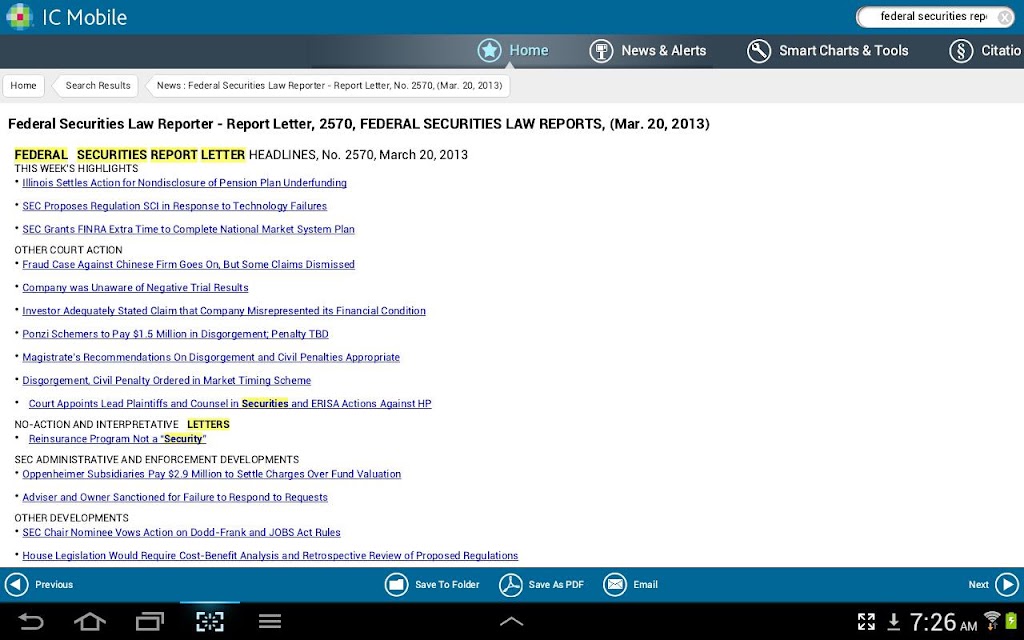Tap the News & Alerts icon
The height and width of the screenshot is (640, 1024).
[x=601, y=51]
